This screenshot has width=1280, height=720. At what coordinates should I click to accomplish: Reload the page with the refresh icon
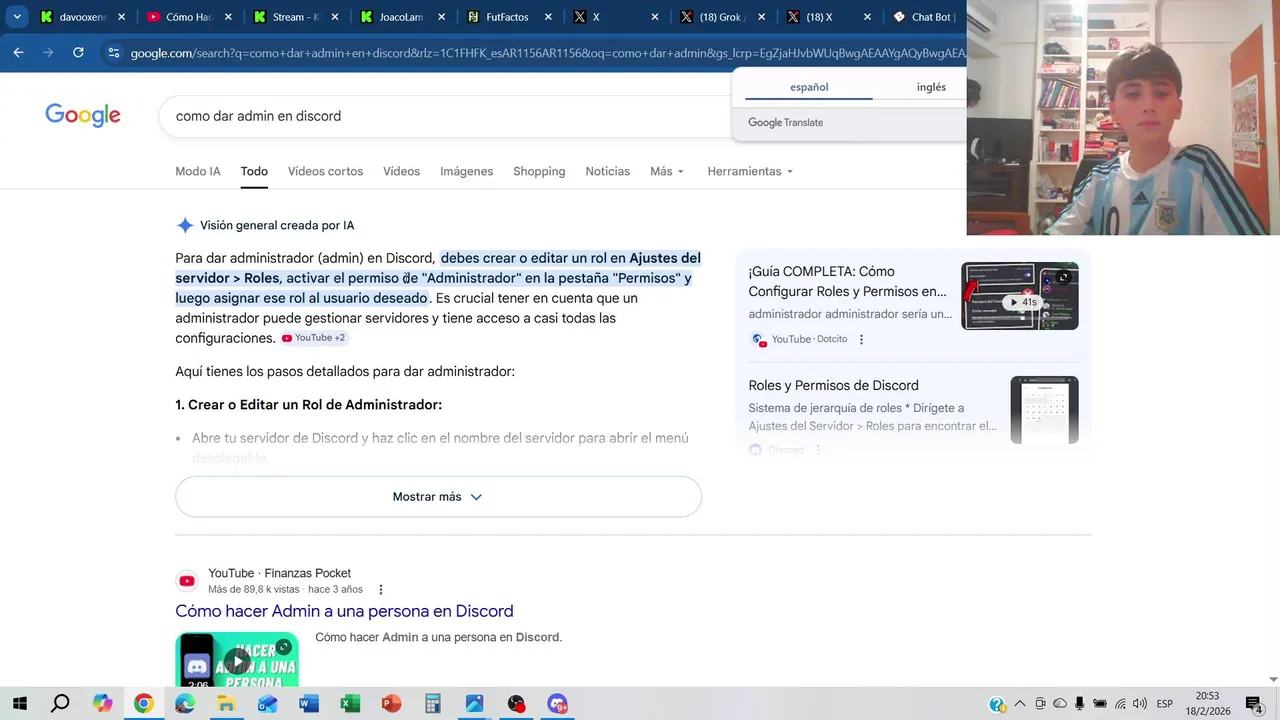click(78, 53)
